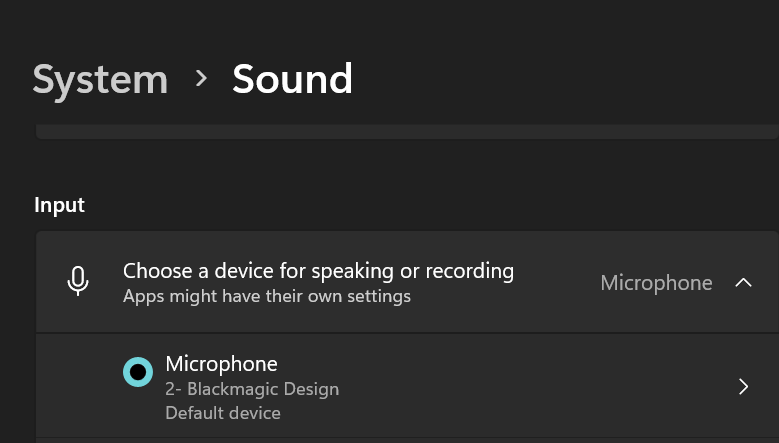Go back to System in breadcrumb
The width and height of the screenshot is (779, 443).
click(100, 79)
